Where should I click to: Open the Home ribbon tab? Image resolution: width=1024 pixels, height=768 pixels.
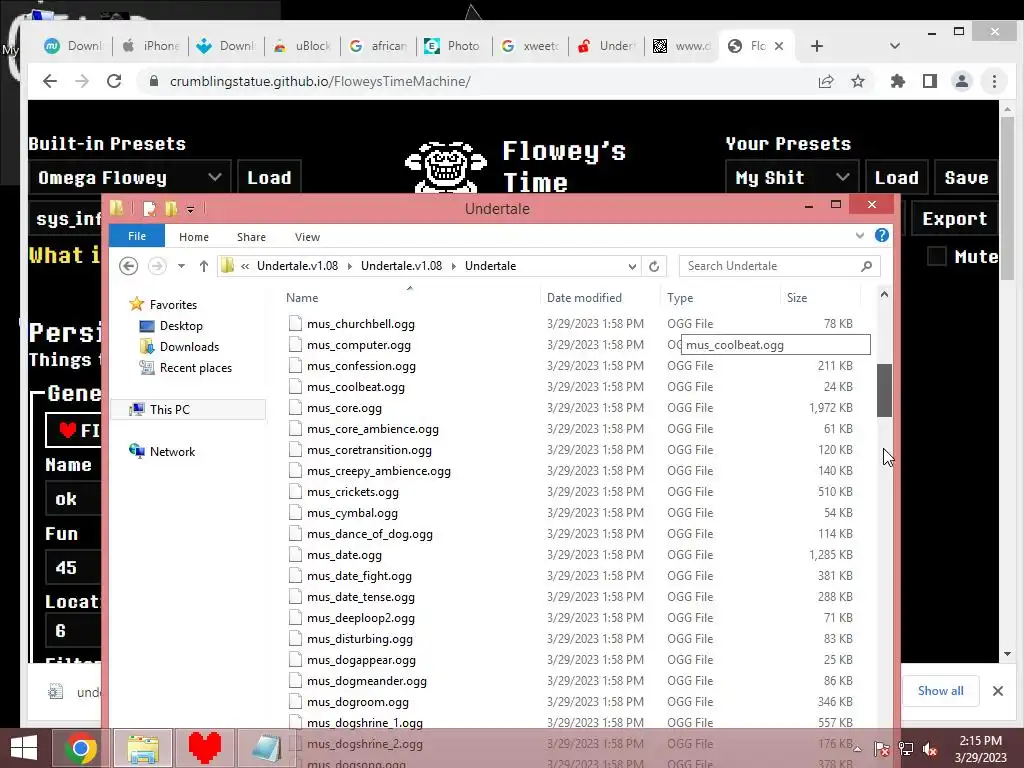click(x=194, y=236)
